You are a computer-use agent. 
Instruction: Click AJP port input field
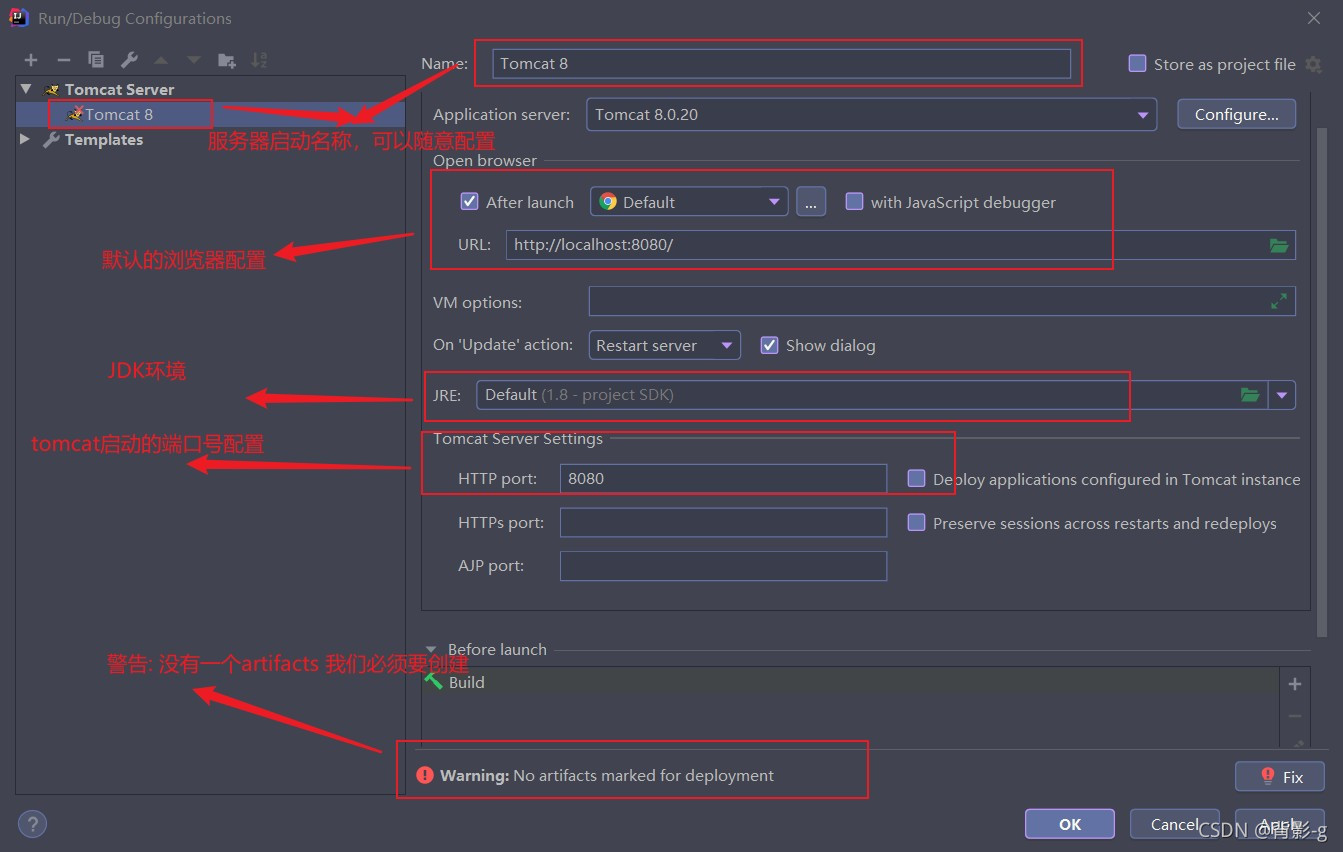[723, 566]
